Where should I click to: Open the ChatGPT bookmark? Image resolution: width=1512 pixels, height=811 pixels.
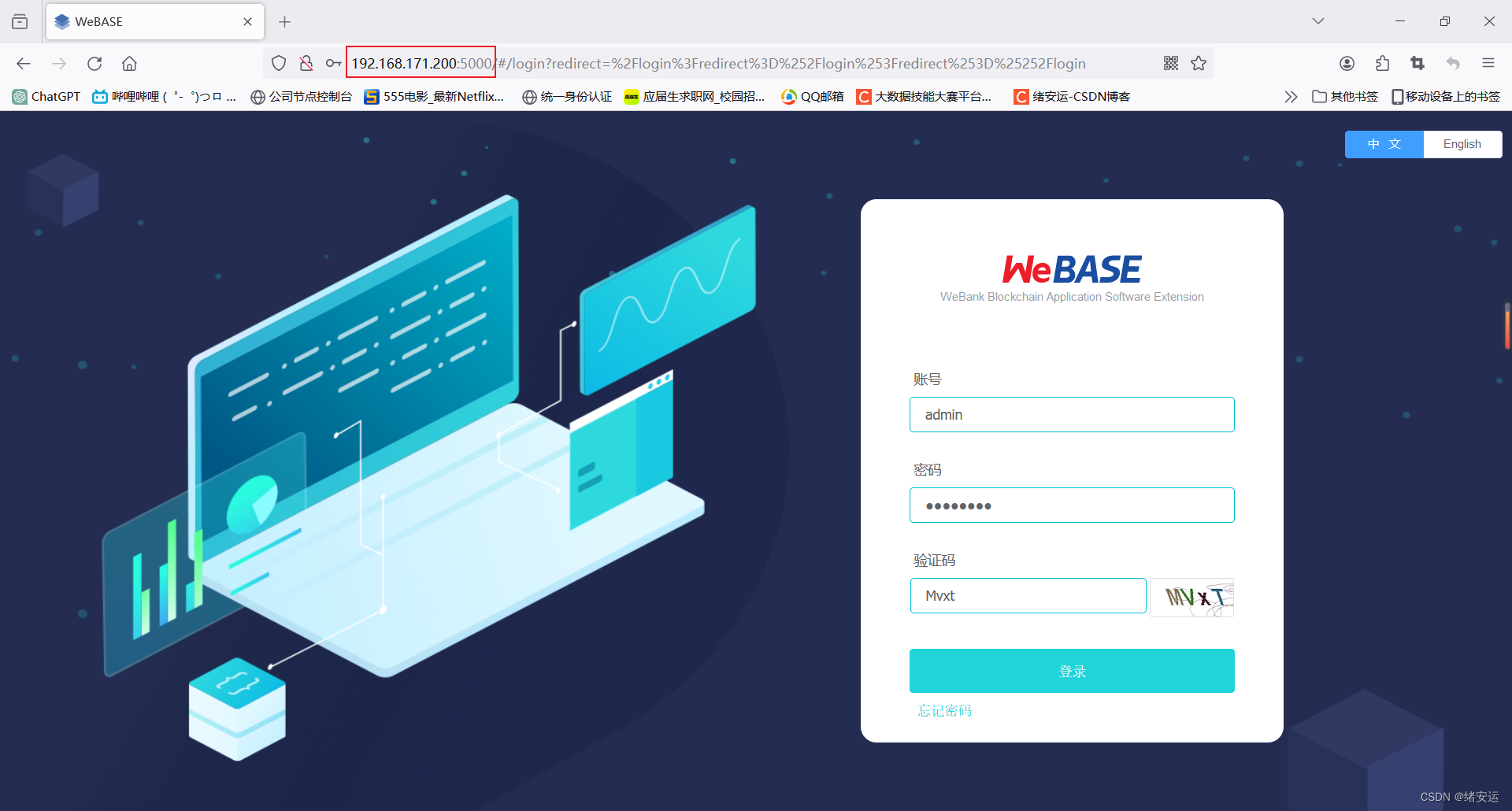point(46,97)
